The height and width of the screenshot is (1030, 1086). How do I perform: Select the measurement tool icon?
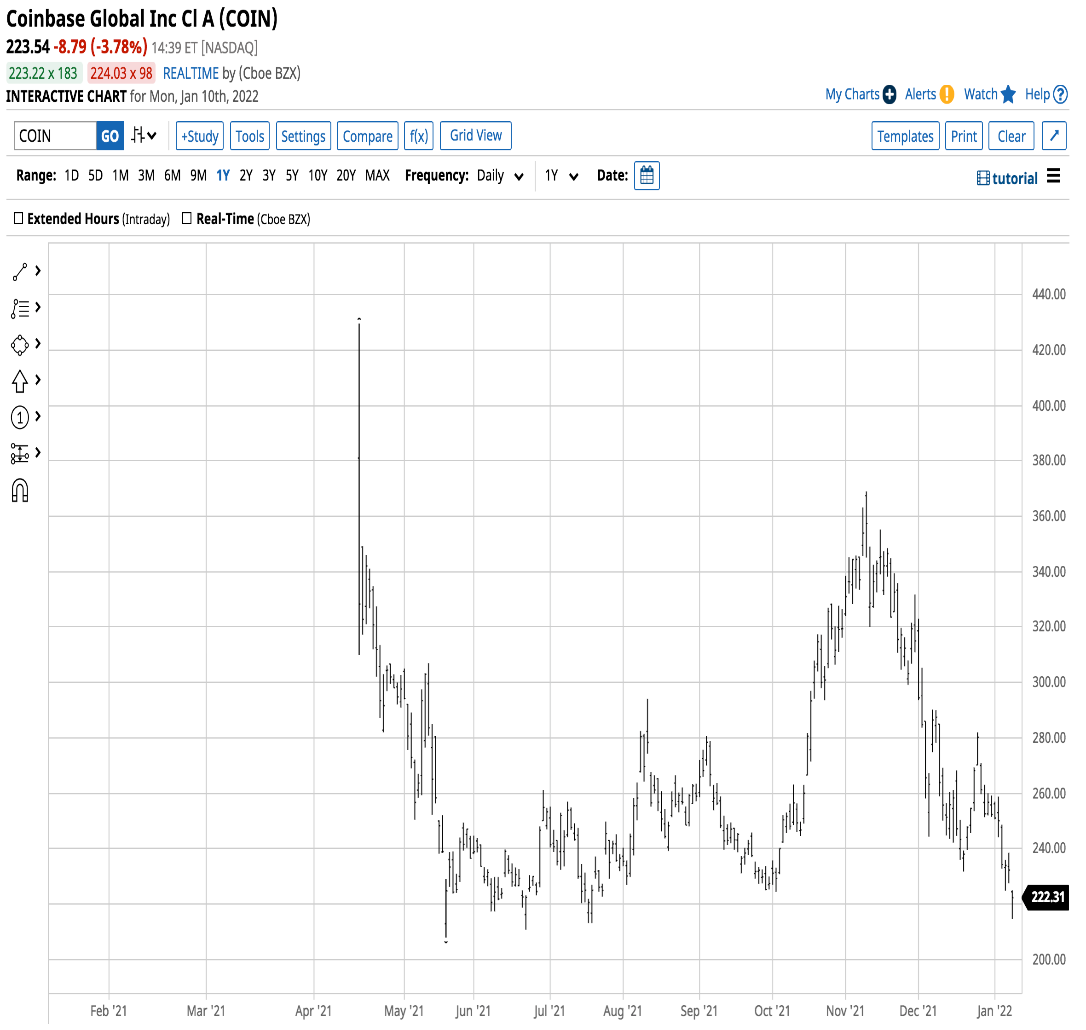(19, 454)
